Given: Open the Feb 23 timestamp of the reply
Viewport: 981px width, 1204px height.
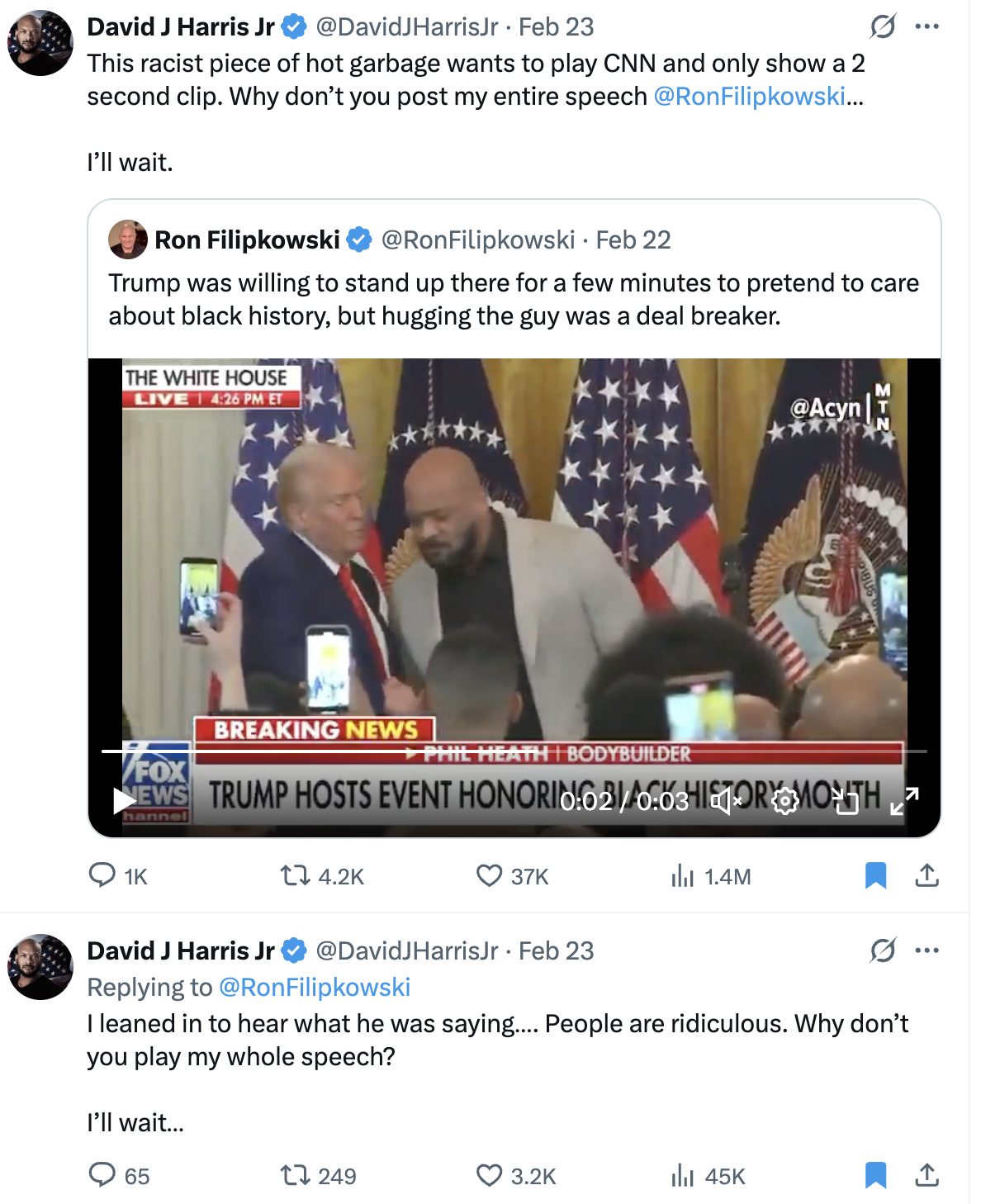Looking at the screenshot, I should (557, 950).
